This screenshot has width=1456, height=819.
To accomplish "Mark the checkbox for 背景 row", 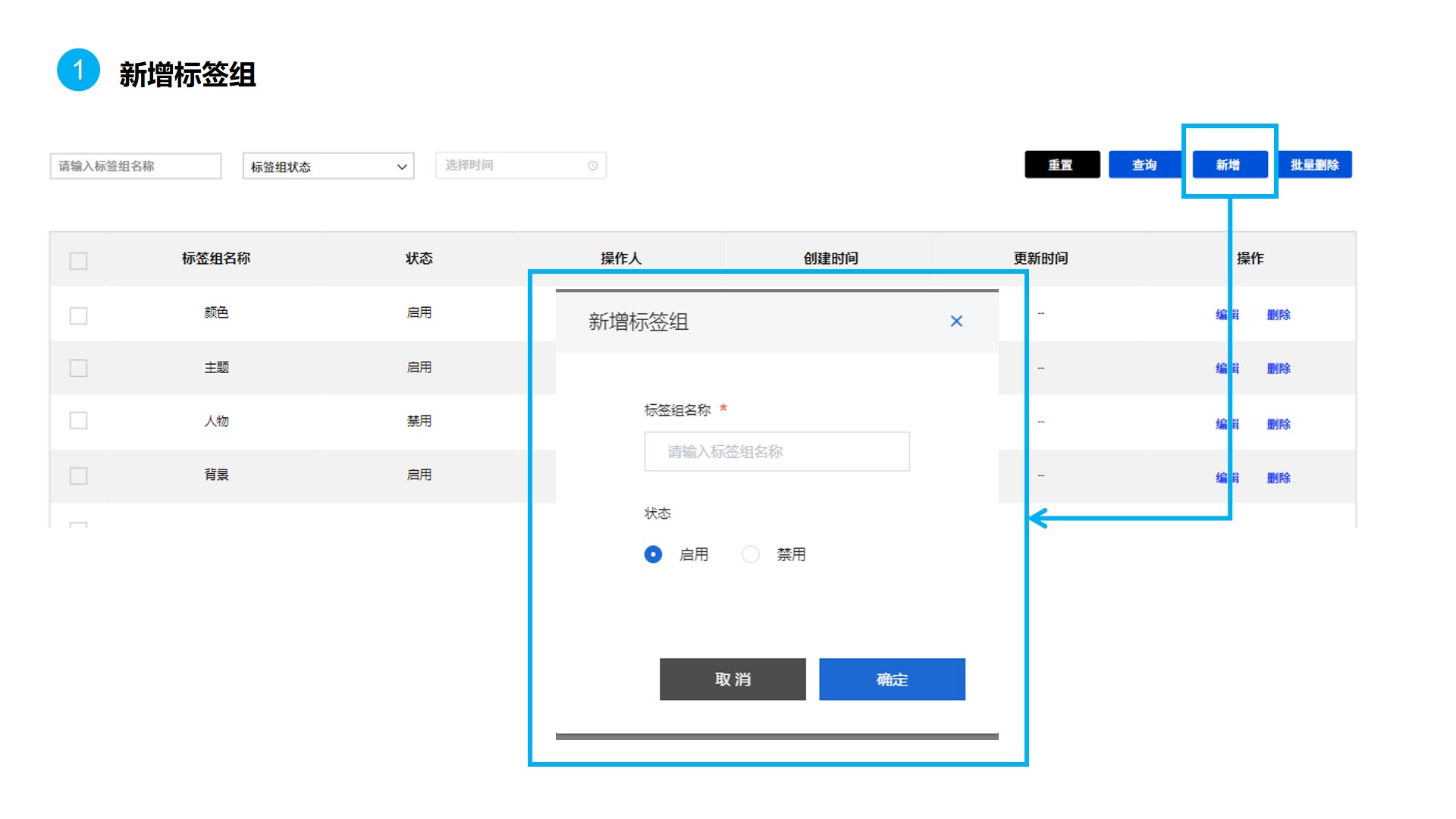I will (78, 476).
